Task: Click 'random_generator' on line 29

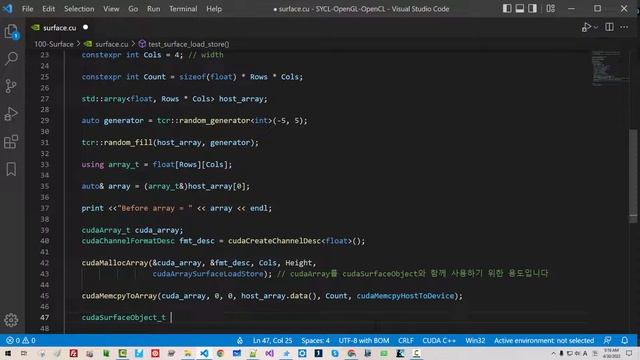Action: pyautogui.click(x=215, y=120)
